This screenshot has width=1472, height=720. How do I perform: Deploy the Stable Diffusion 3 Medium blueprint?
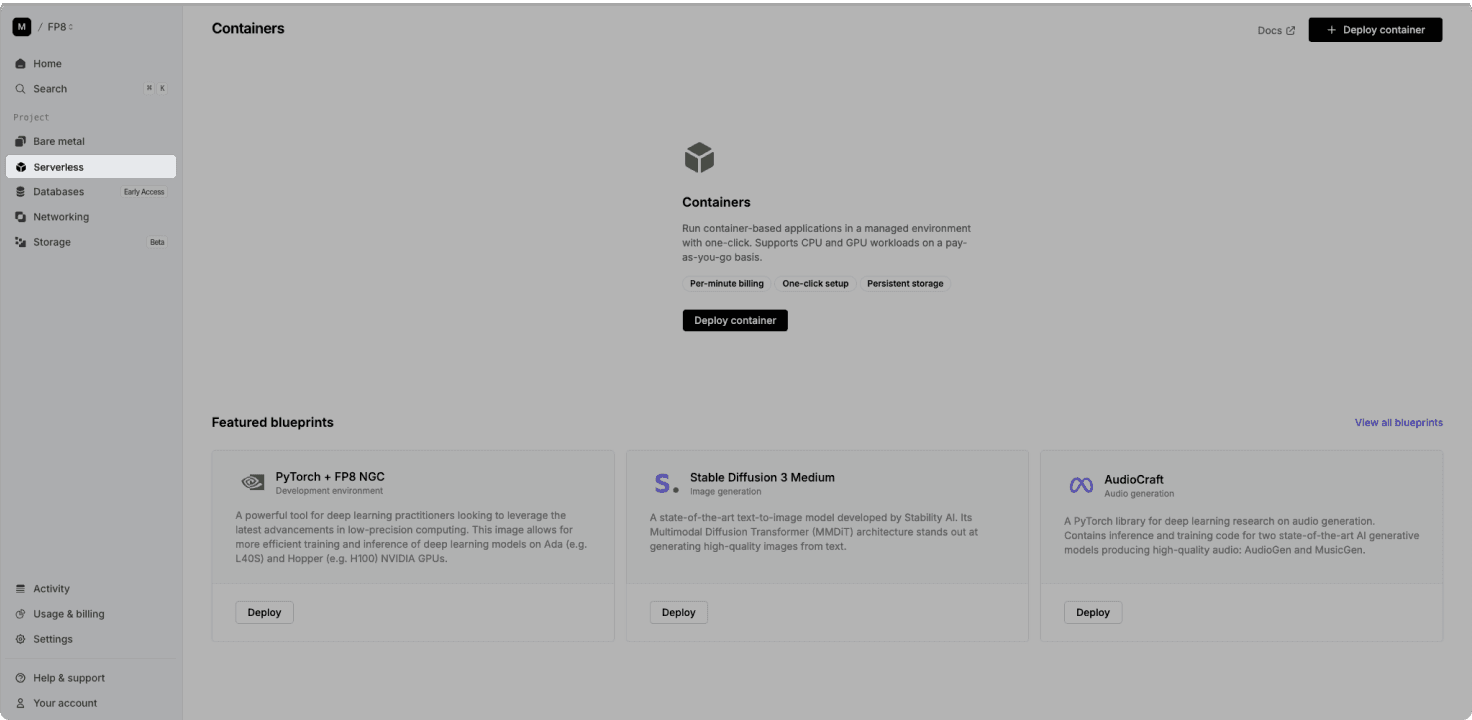(x=678, y=612)
